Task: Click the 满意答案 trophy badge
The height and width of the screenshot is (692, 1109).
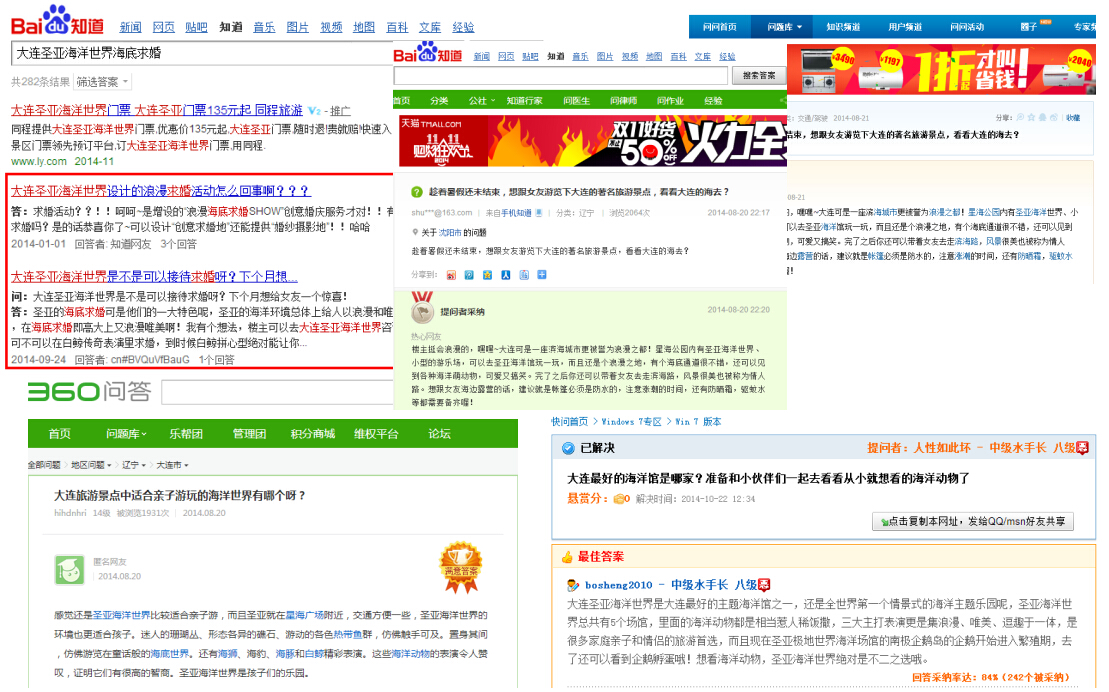Action: click(460, 567)
